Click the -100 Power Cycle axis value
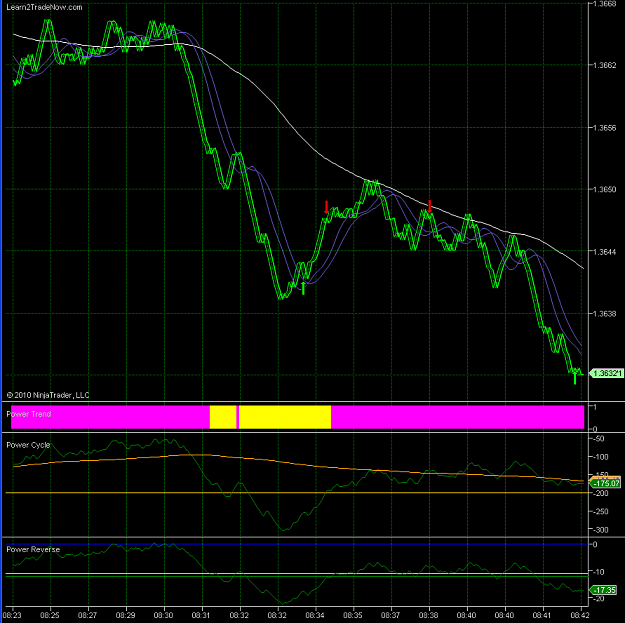 601,457
